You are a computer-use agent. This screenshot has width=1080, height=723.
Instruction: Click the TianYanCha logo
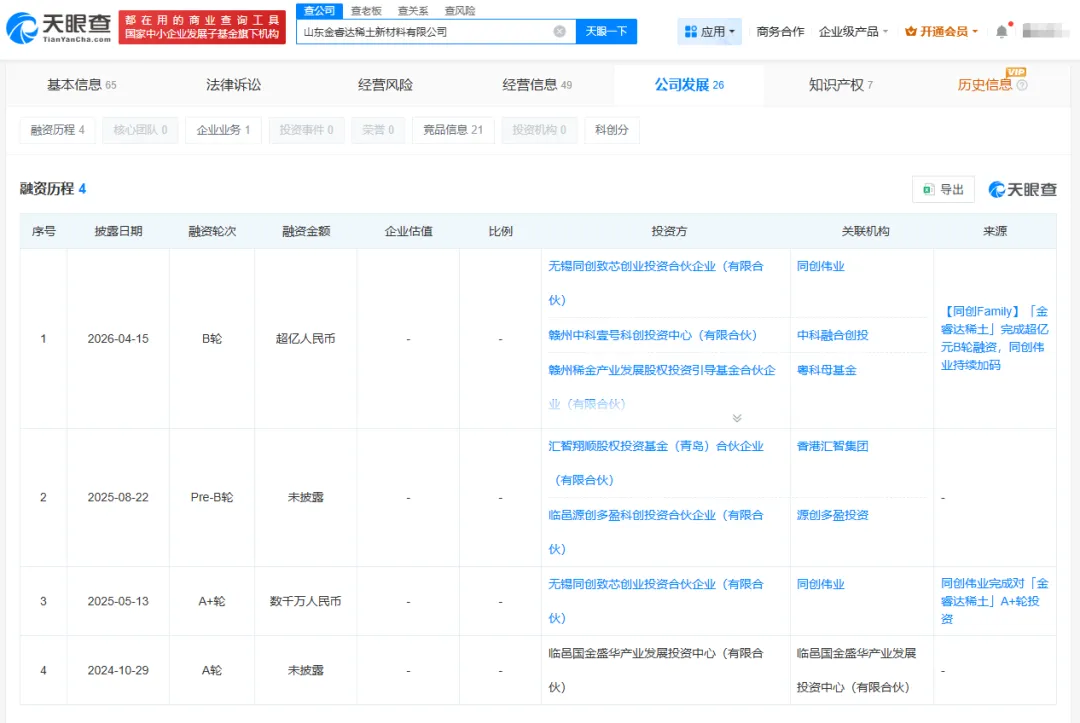pos(58,28)
